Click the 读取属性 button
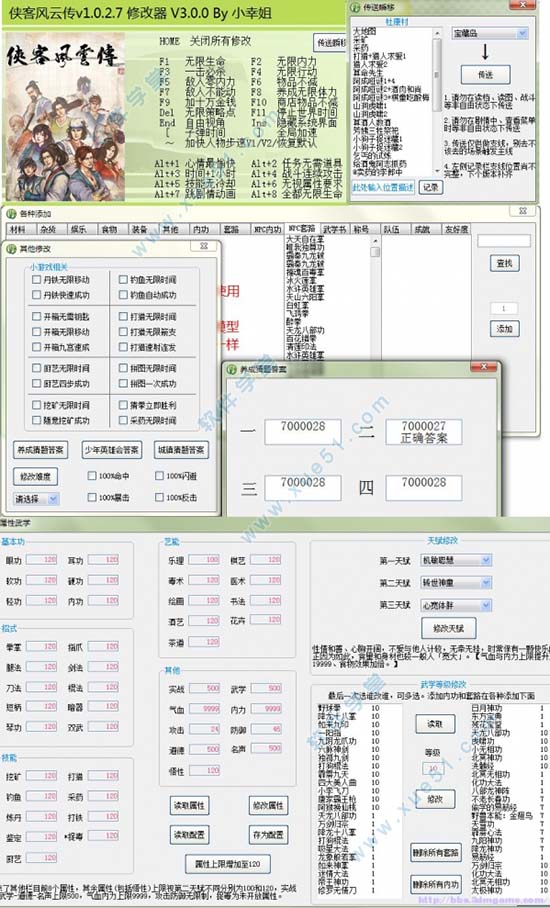The image size is (550, 908). (189, 805)
